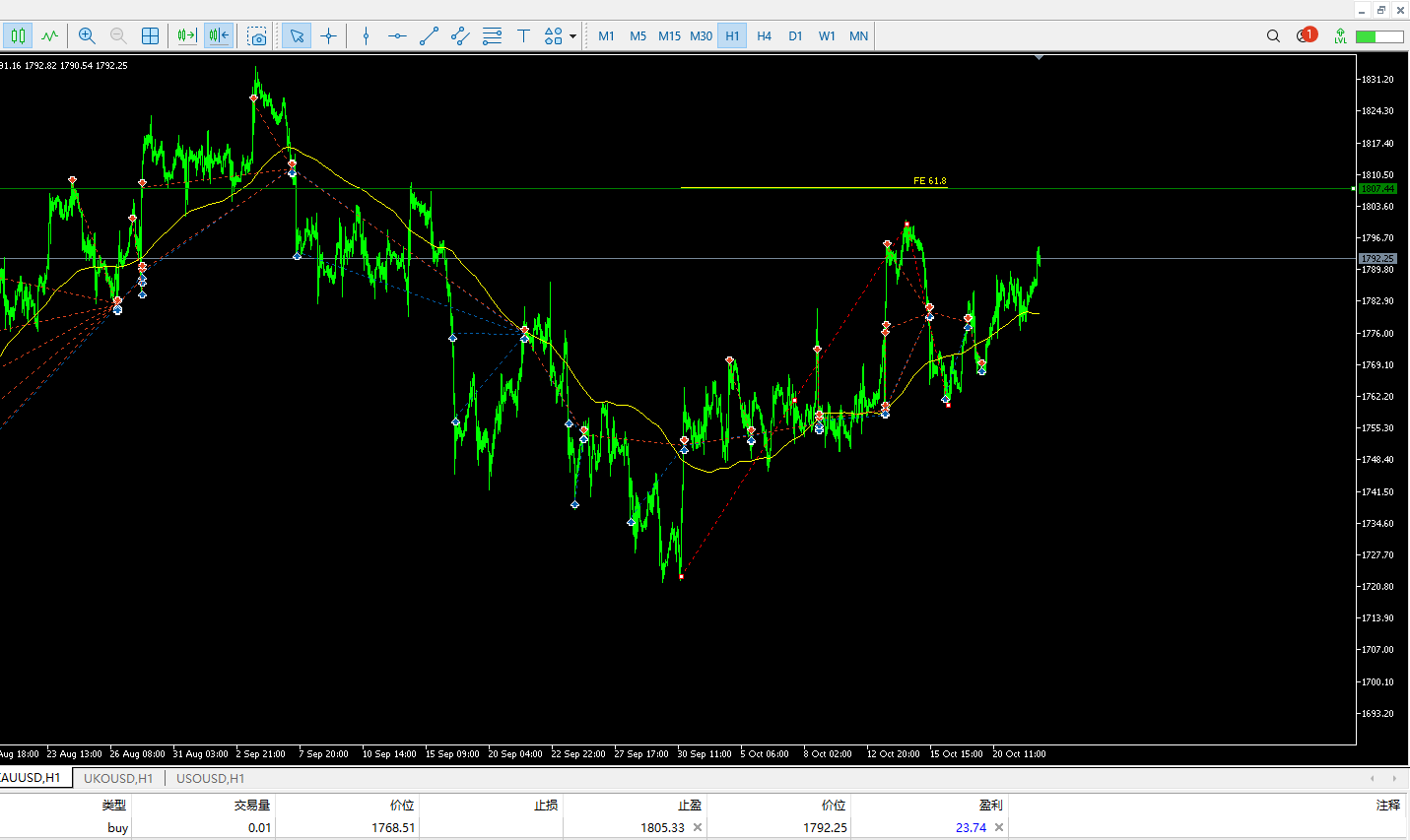This screenshot has height=840, width=1410.
Task: Click the chart shift triangle marker at top
Action: coord(1039,58)
